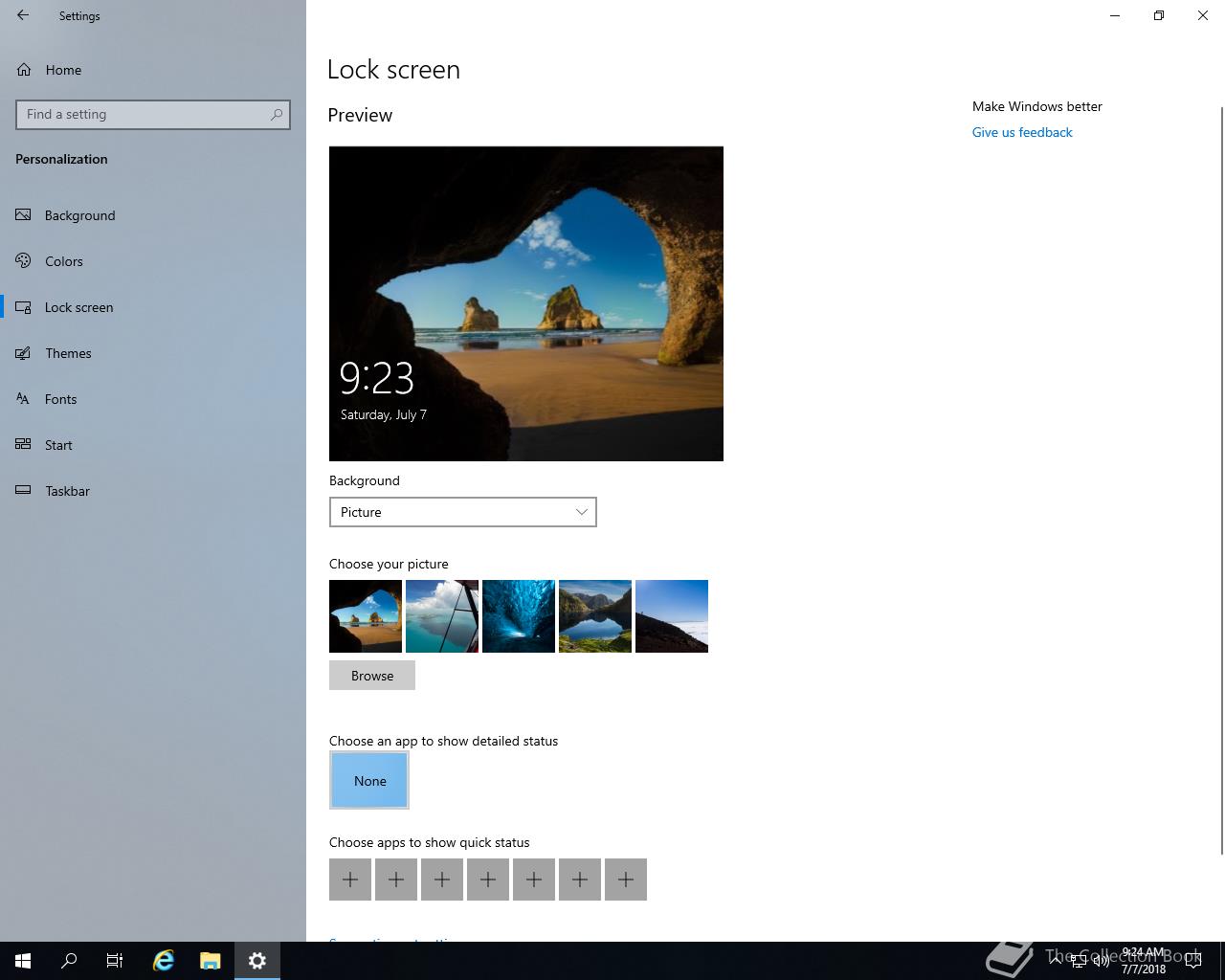This screenshot has height=980, width=1225.
Task: Click the Colors palette icon in the sidebar
Action: point(24,260)
